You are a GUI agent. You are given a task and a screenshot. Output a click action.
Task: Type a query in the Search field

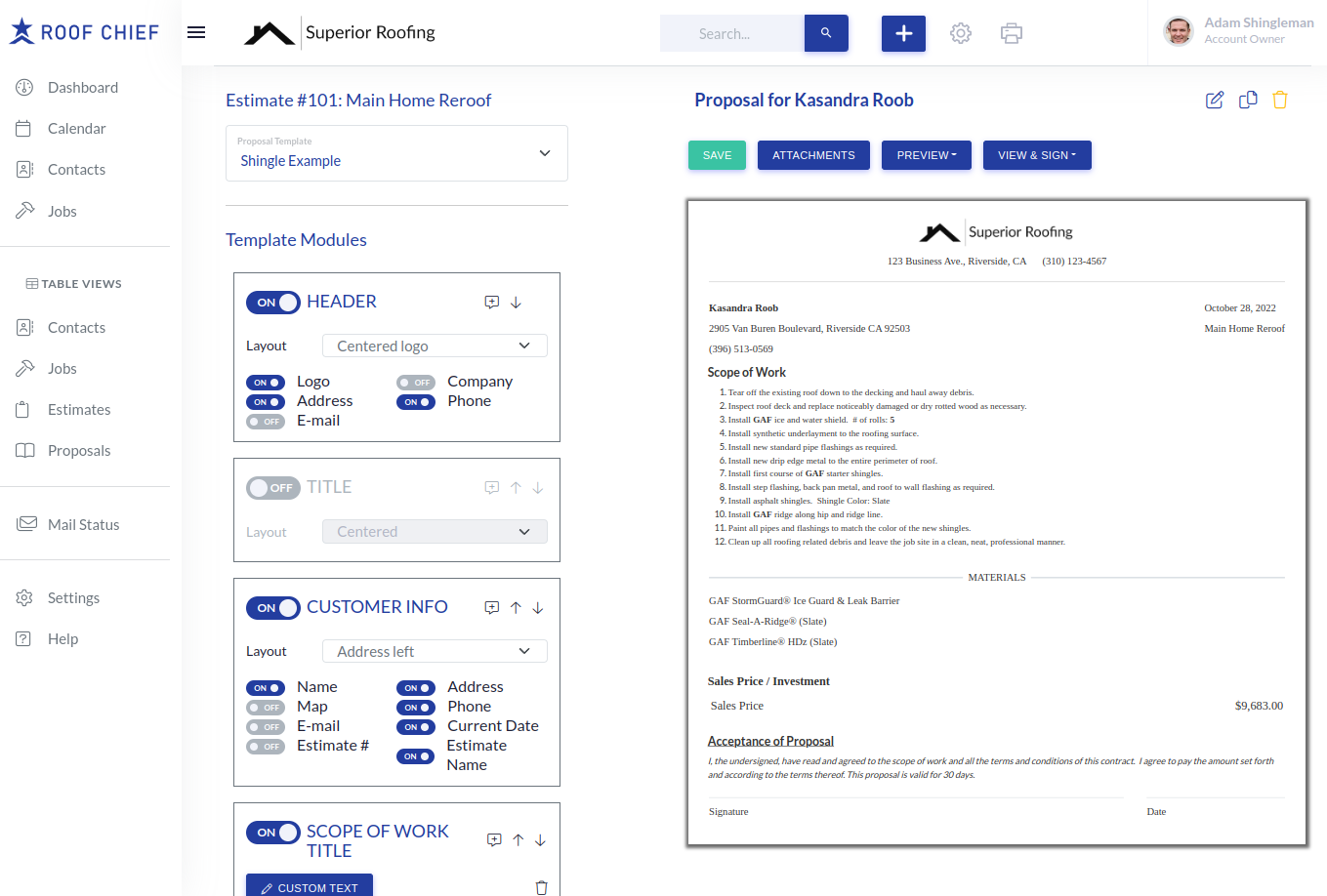tap(731, 32)
